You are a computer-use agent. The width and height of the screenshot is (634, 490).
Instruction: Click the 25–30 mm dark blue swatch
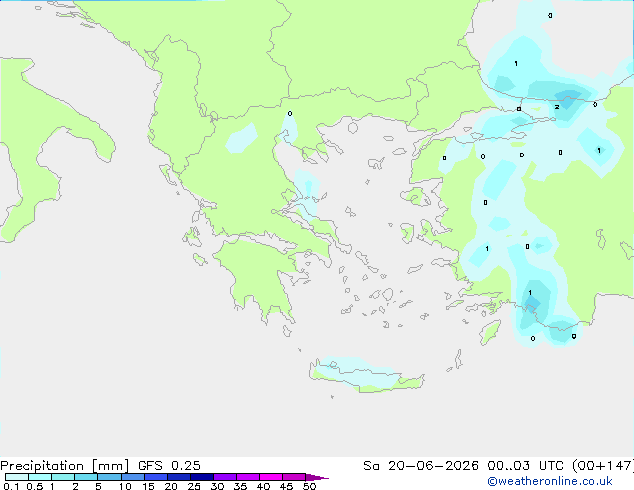tap(202, 477)
